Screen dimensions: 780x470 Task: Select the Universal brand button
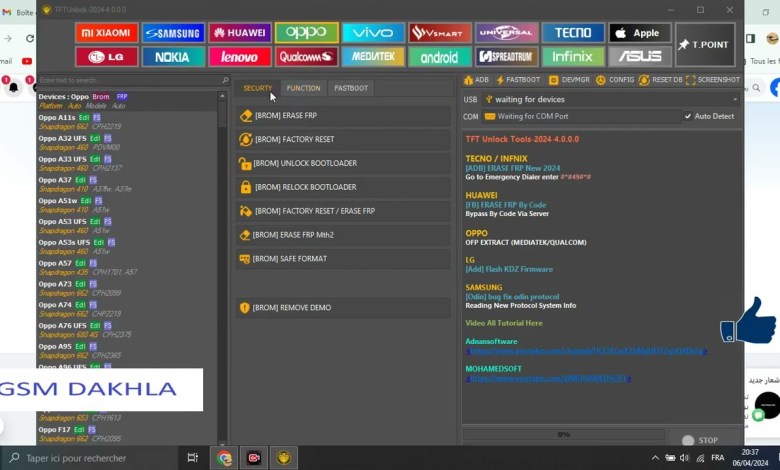click(x=506, y=33)
